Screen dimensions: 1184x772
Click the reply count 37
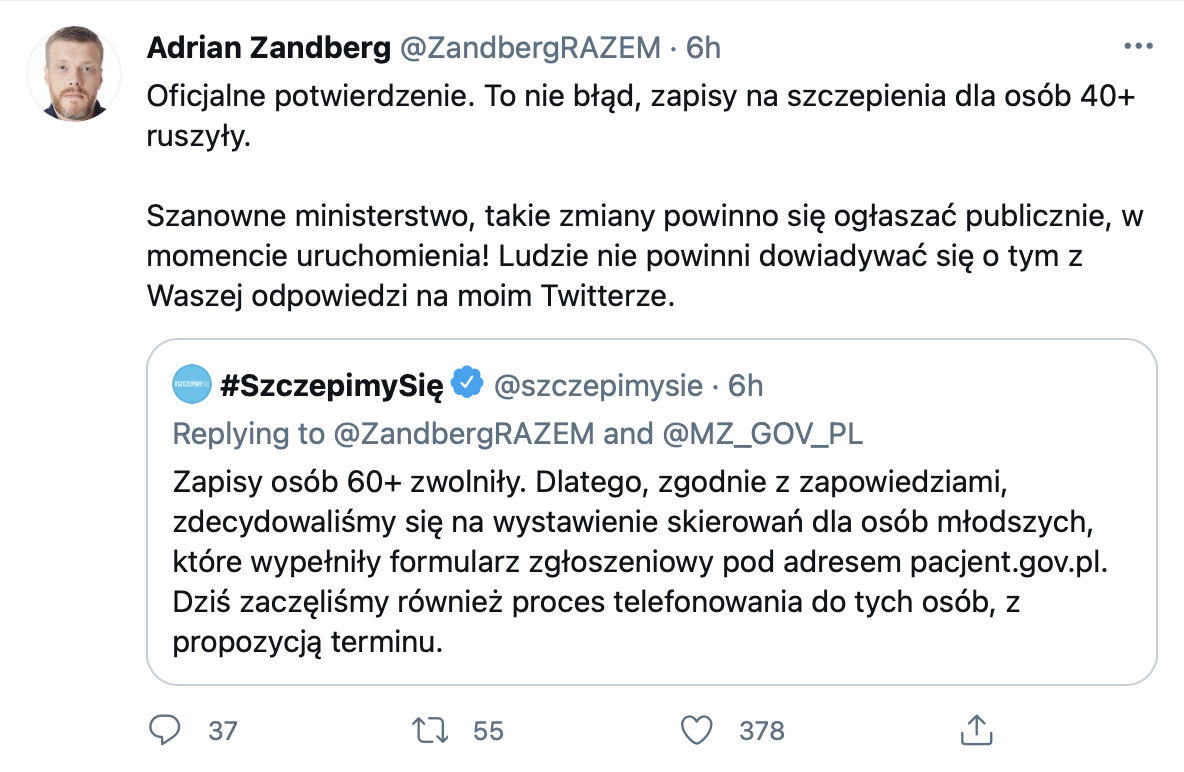(223, 731)
